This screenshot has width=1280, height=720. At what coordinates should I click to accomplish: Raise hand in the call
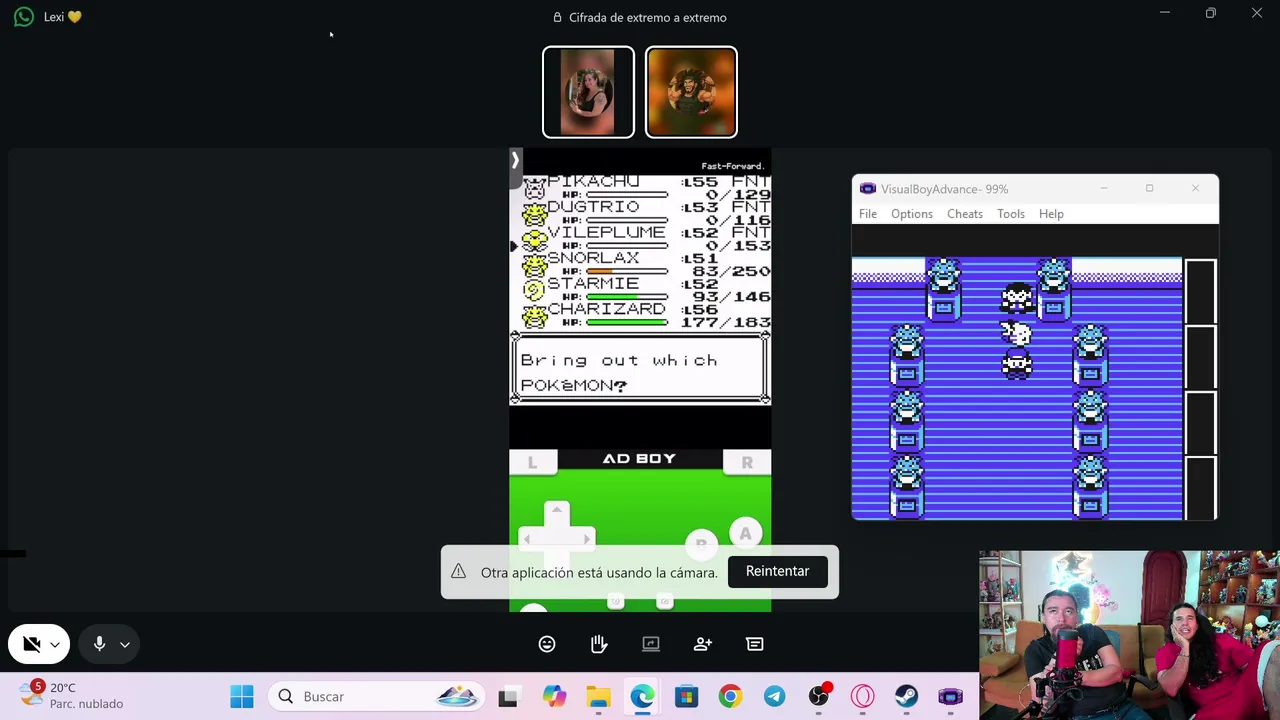(x=599, y=645)
